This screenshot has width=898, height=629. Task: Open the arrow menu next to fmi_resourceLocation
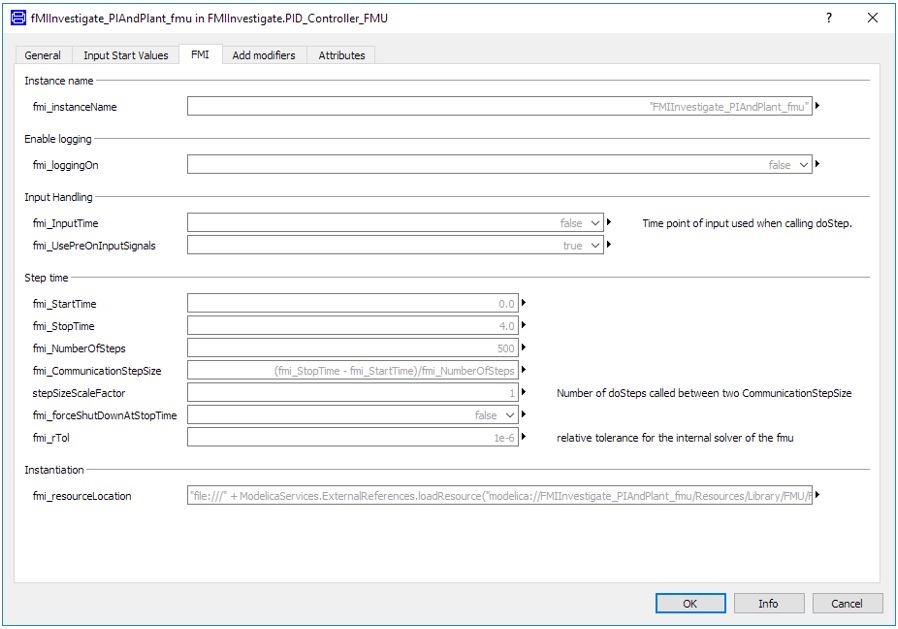point(817,494)
